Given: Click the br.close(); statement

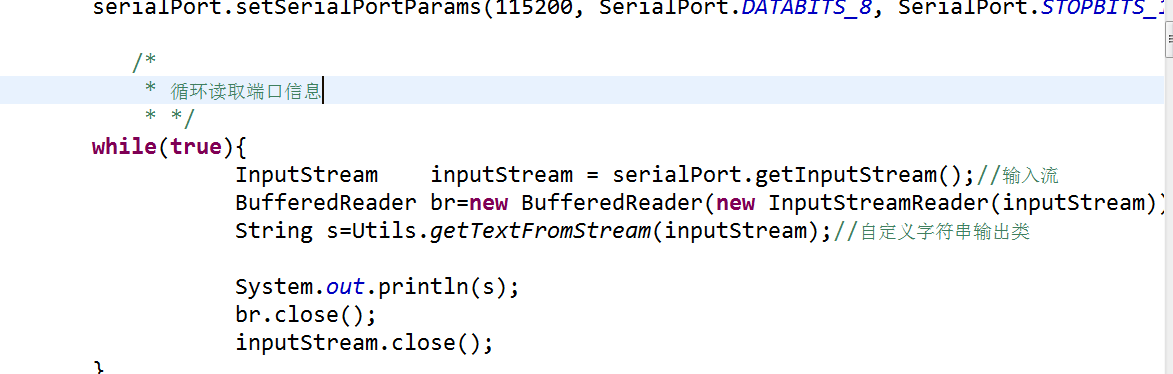Looking at the screenshot, I should click(x=306, y=315).
